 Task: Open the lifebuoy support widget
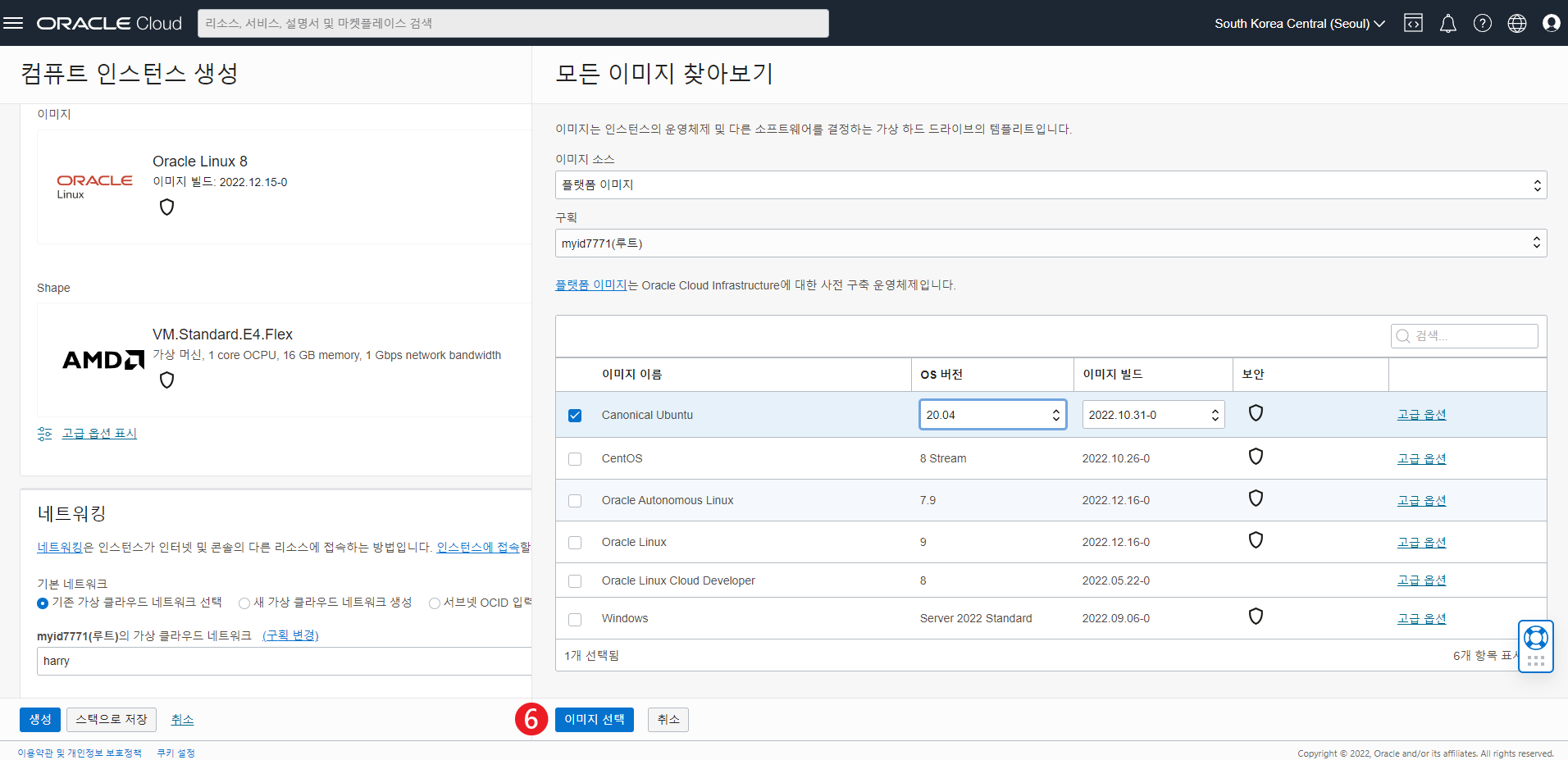tap(1535, 646)
